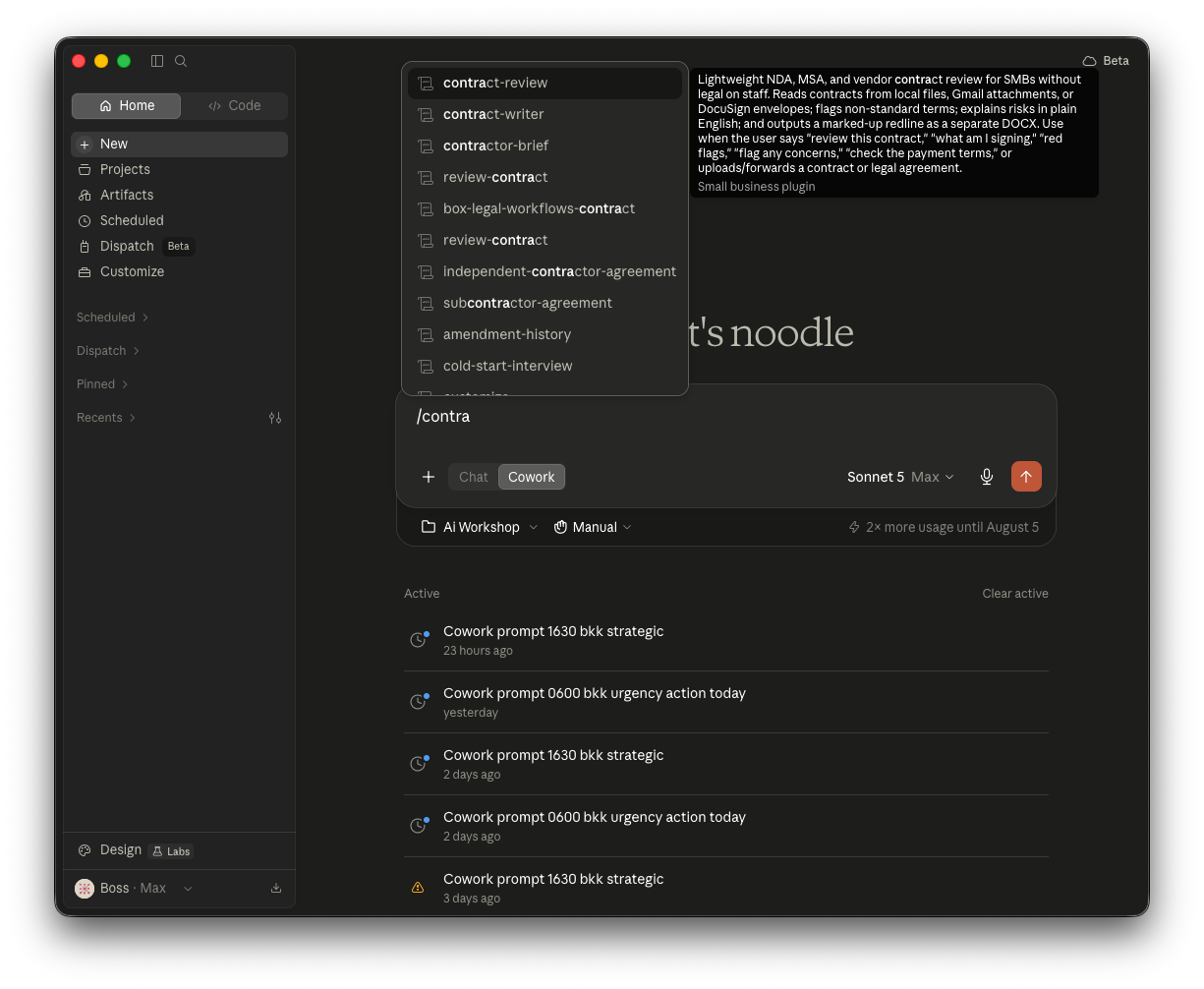Click the /contra prompt input field

tap(725, 417)
